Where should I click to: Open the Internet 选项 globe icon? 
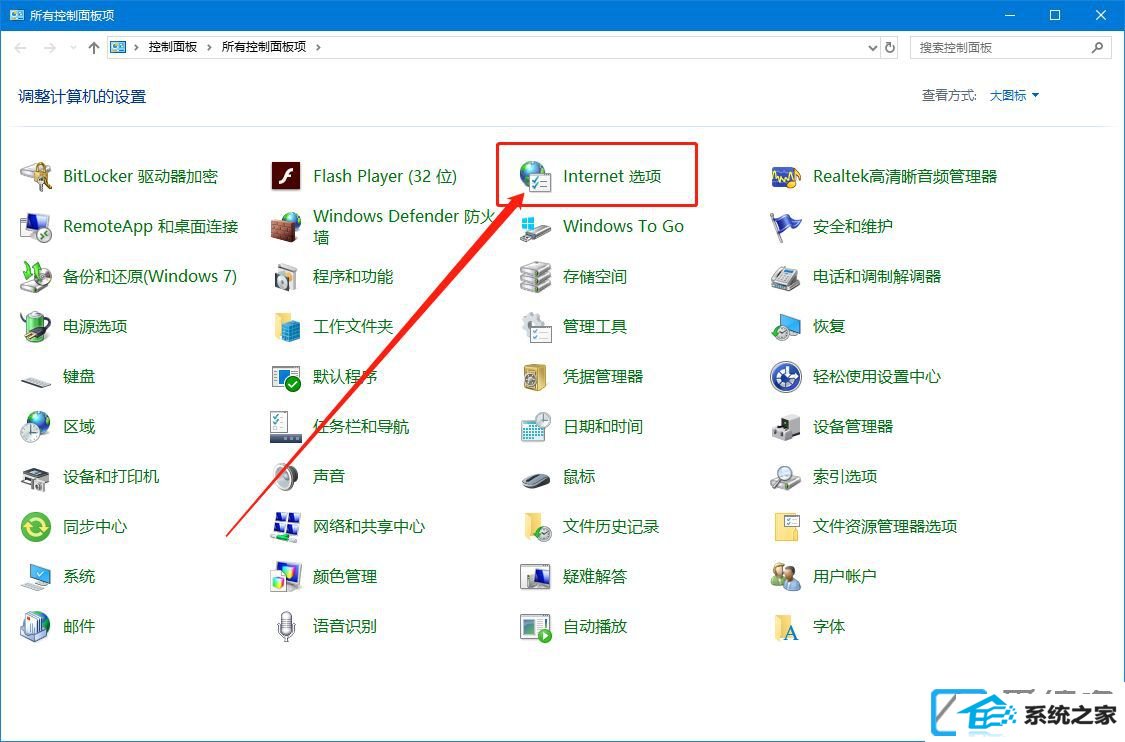(536, 177)
